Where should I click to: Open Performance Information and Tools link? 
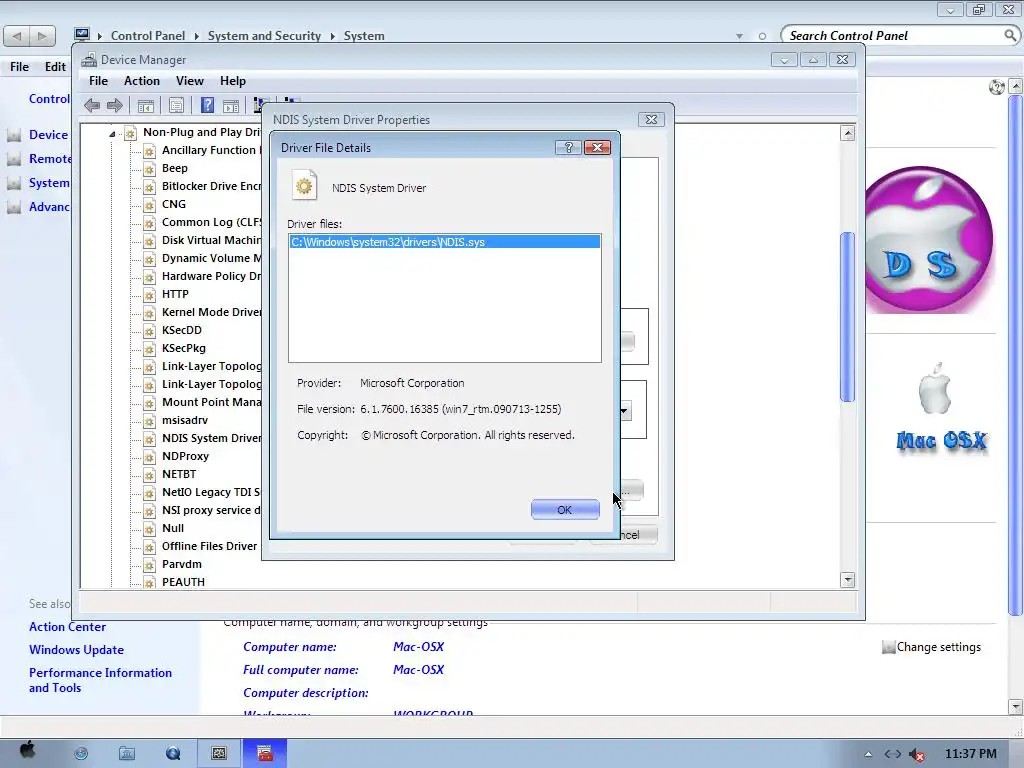(x=101, y=680)
